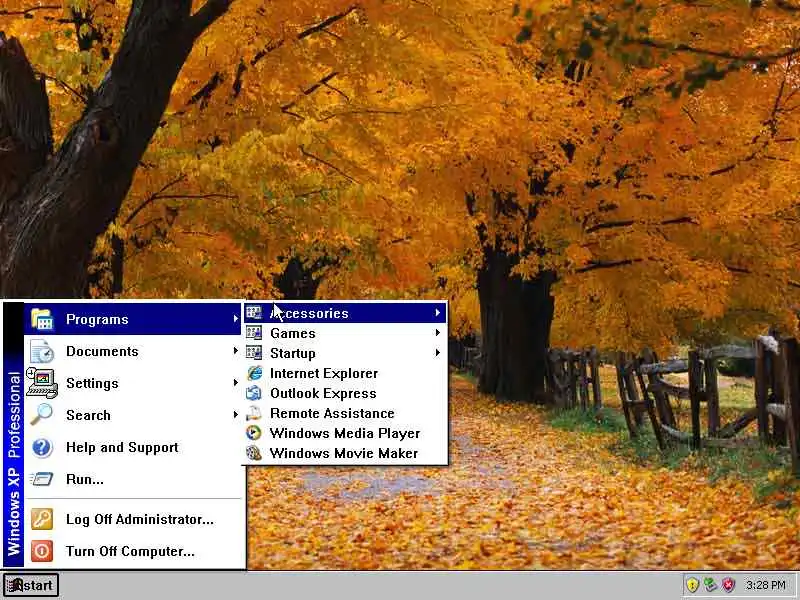This screenshot has width=800, height=600.
Task: Choose Log Off Administrator...
Action: pos(133,519)
